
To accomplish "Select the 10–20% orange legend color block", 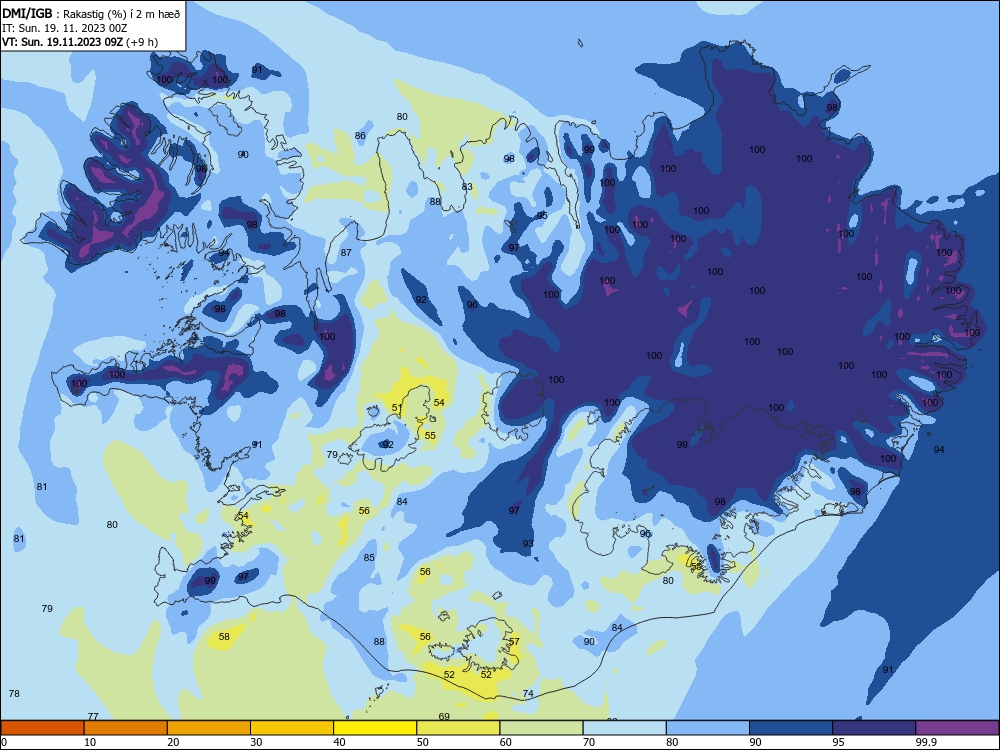I will tap(126, 728).
